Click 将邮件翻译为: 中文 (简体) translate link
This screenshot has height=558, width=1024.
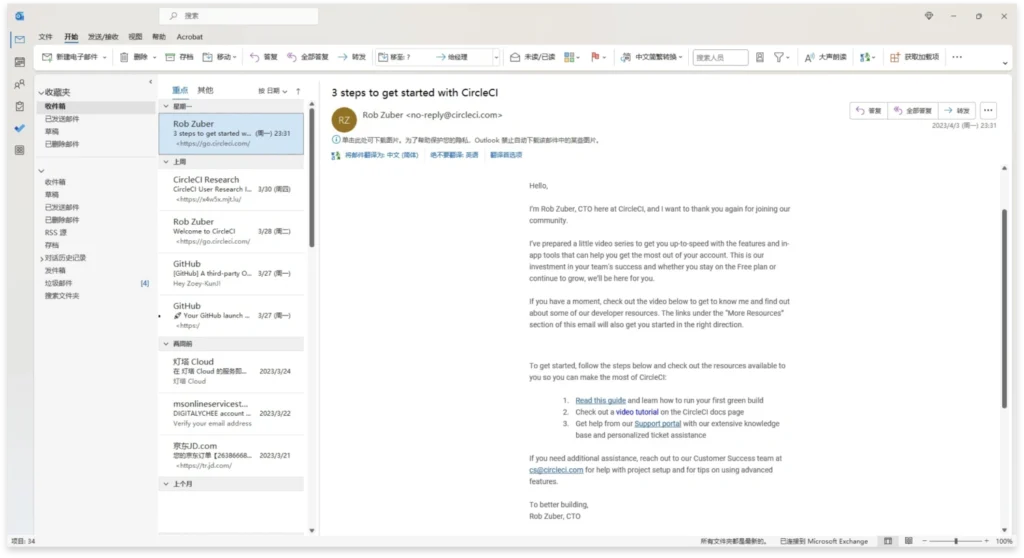pyautogui.click(x=381, y=156)
